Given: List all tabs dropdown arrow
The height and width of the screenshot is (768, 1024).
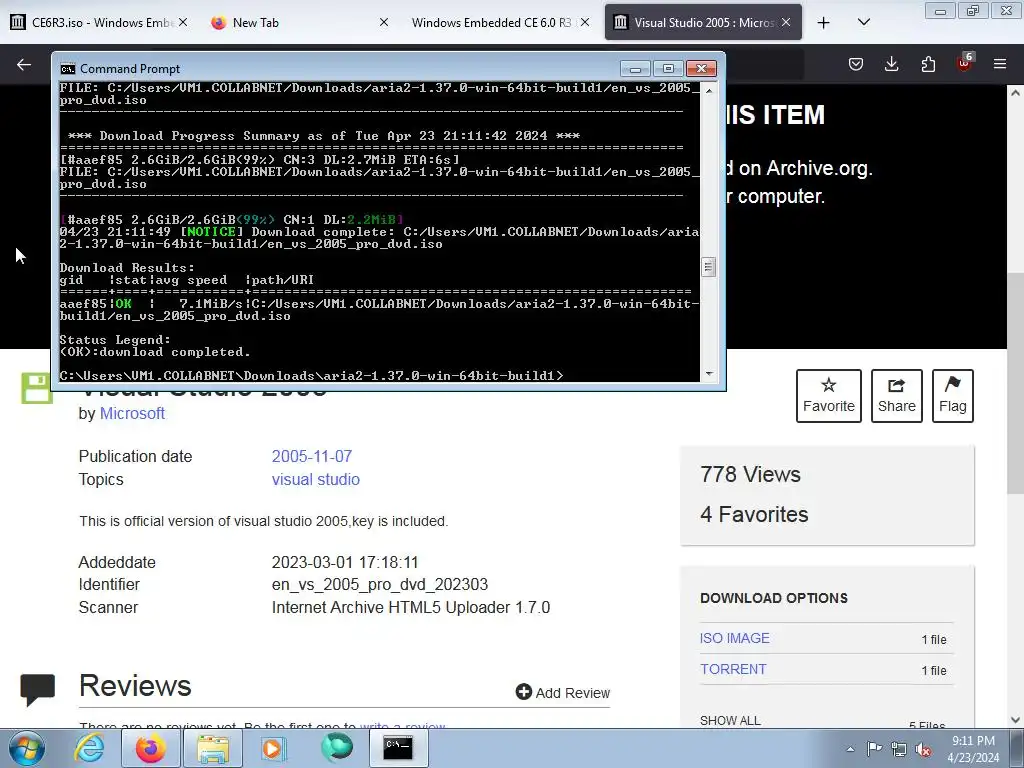Looking at the screenshot, I should 863,22.
